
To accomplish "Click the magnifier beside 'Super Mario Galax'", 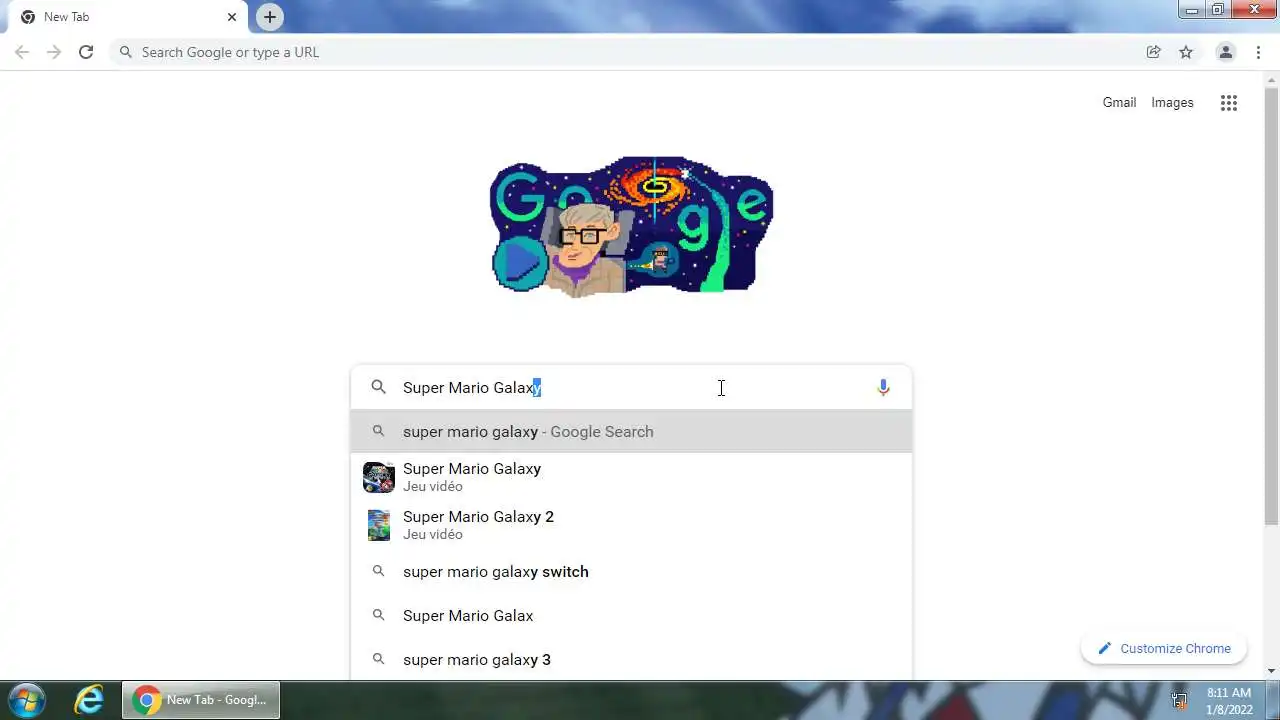I will point(378,615).
